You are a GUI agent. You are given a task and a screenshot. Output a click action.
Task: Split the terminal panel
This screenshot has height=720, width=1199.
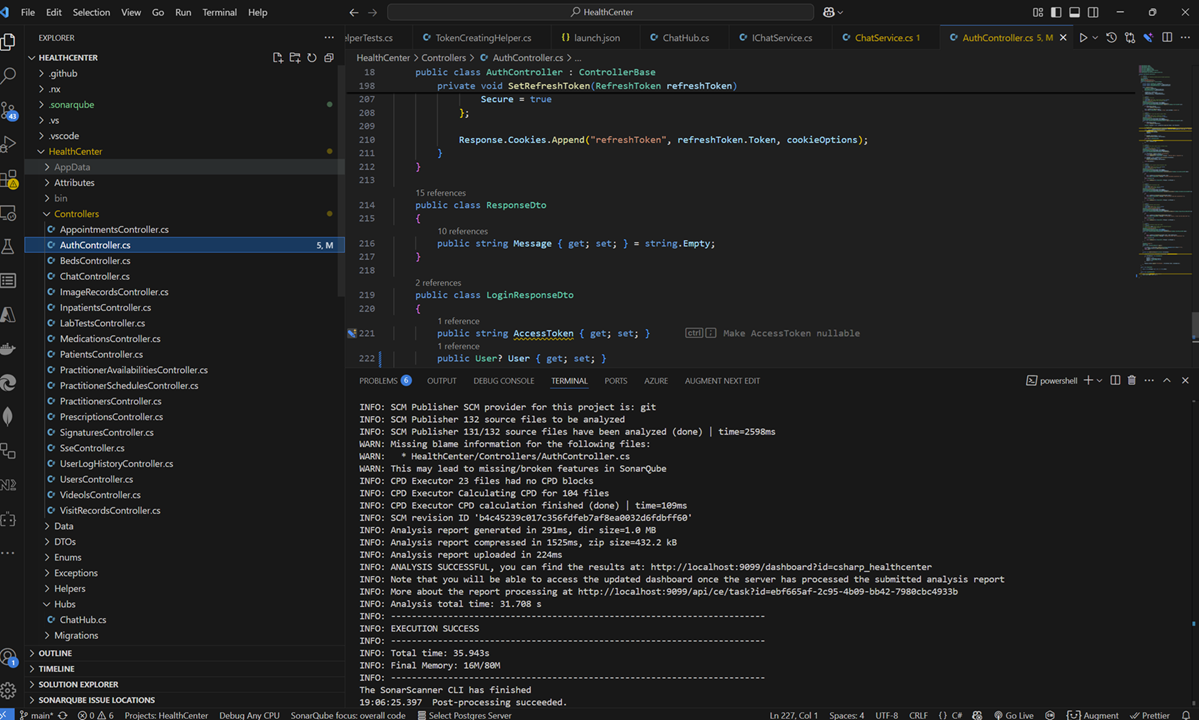(1115, 381)
